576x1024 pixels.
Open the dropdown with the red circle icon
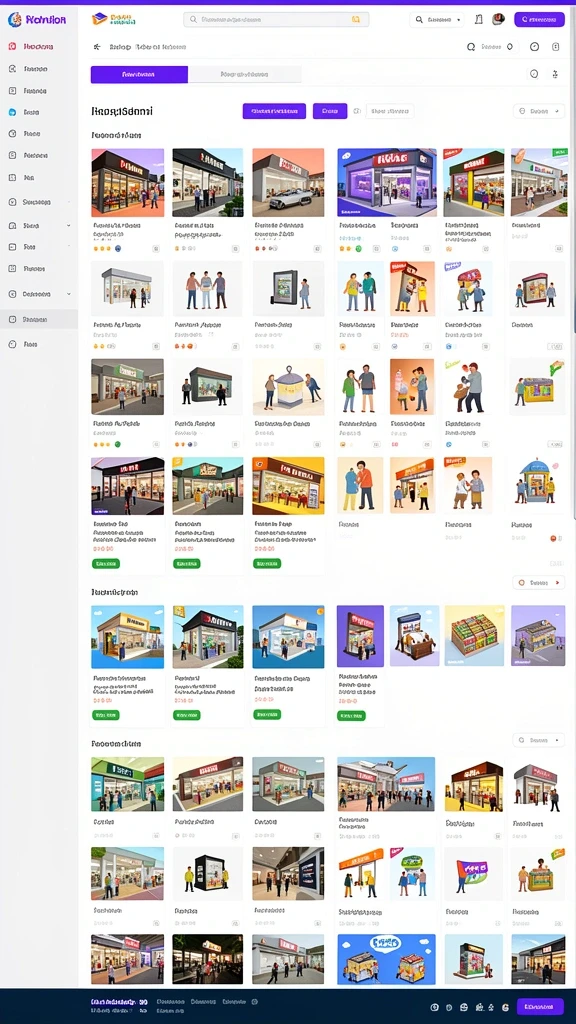click(539, 583)
